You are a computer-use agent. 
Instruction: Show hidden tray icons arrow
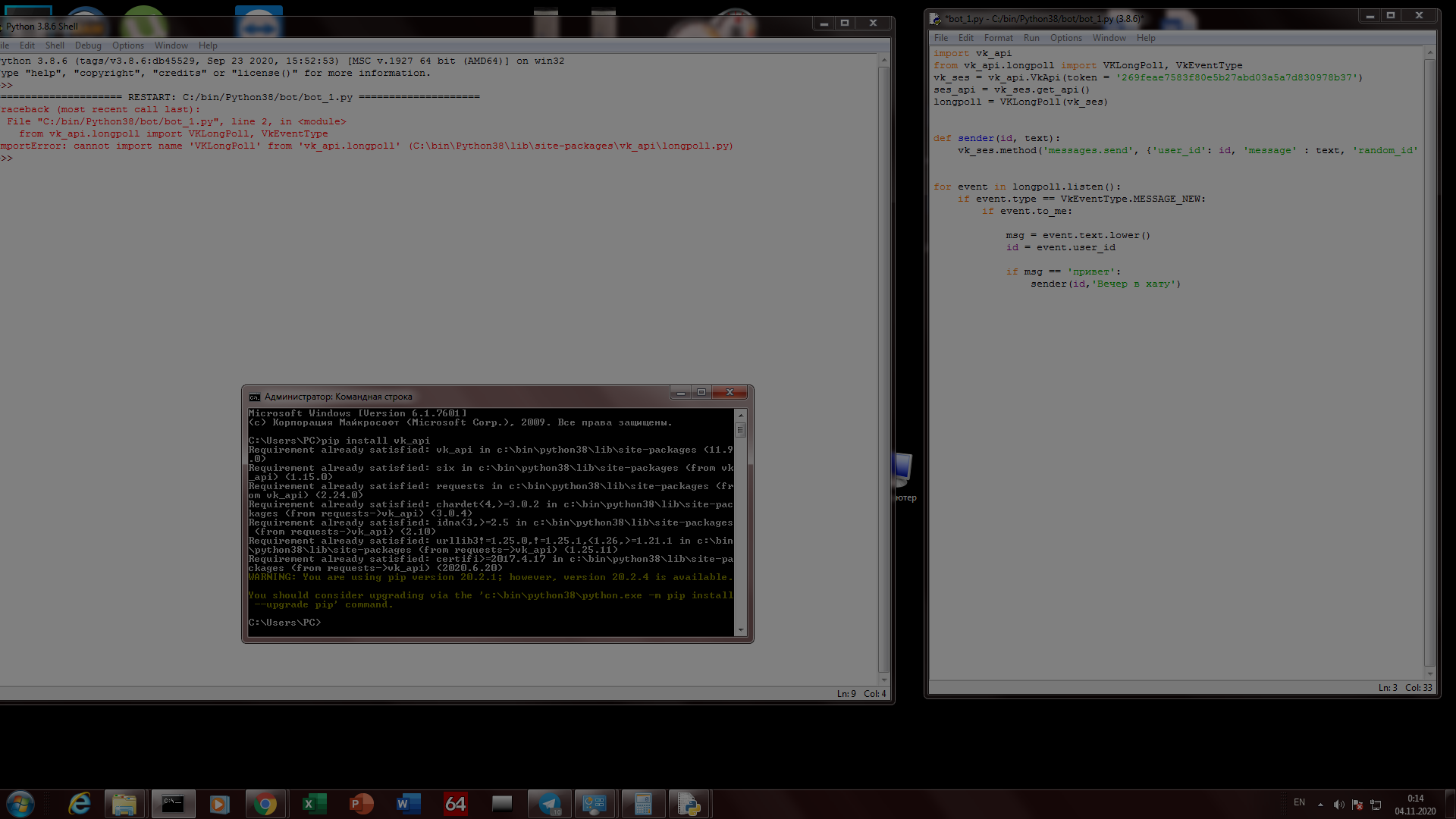(x=1320, y=805)
